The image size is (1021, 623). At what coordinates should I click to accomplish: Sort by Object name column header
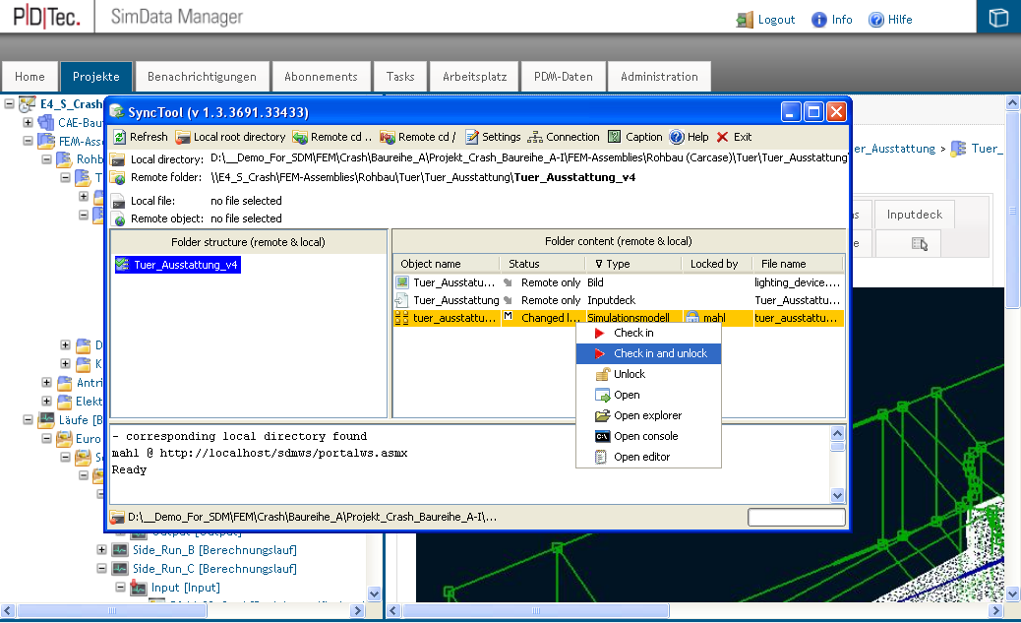(446, 264)
